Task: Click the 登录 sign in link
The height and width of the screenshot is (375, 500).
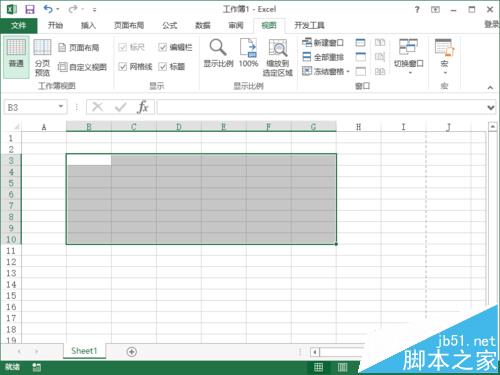Action: click(492, 24)
